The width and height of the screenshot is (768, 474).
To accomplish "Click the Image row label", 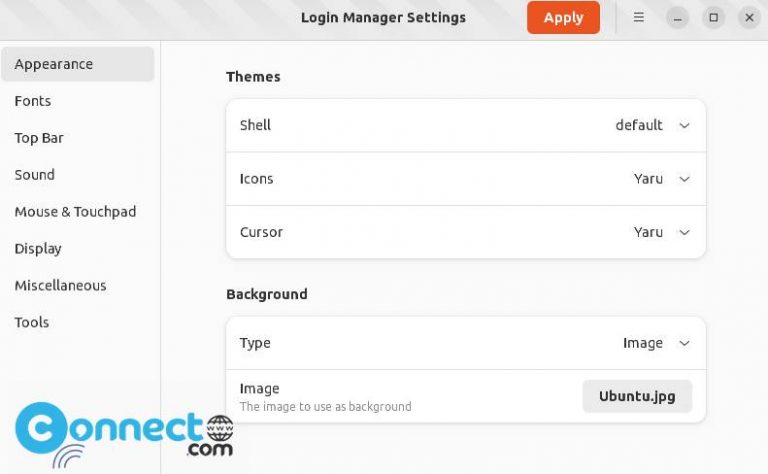I will [x=260, y=388].
